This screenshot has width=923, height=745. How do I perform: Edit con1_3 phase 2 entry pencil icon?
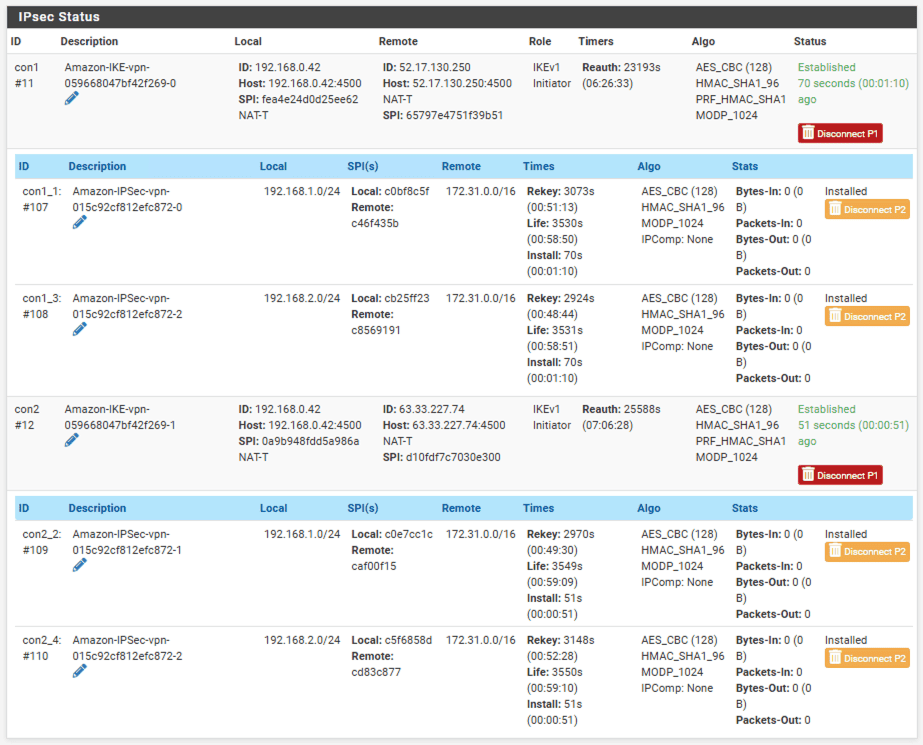79,330
